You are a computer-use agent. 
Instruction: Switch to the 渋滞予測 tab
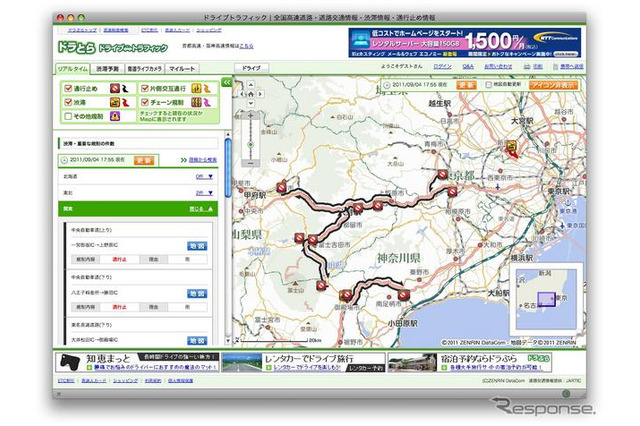tap(109, 68)
